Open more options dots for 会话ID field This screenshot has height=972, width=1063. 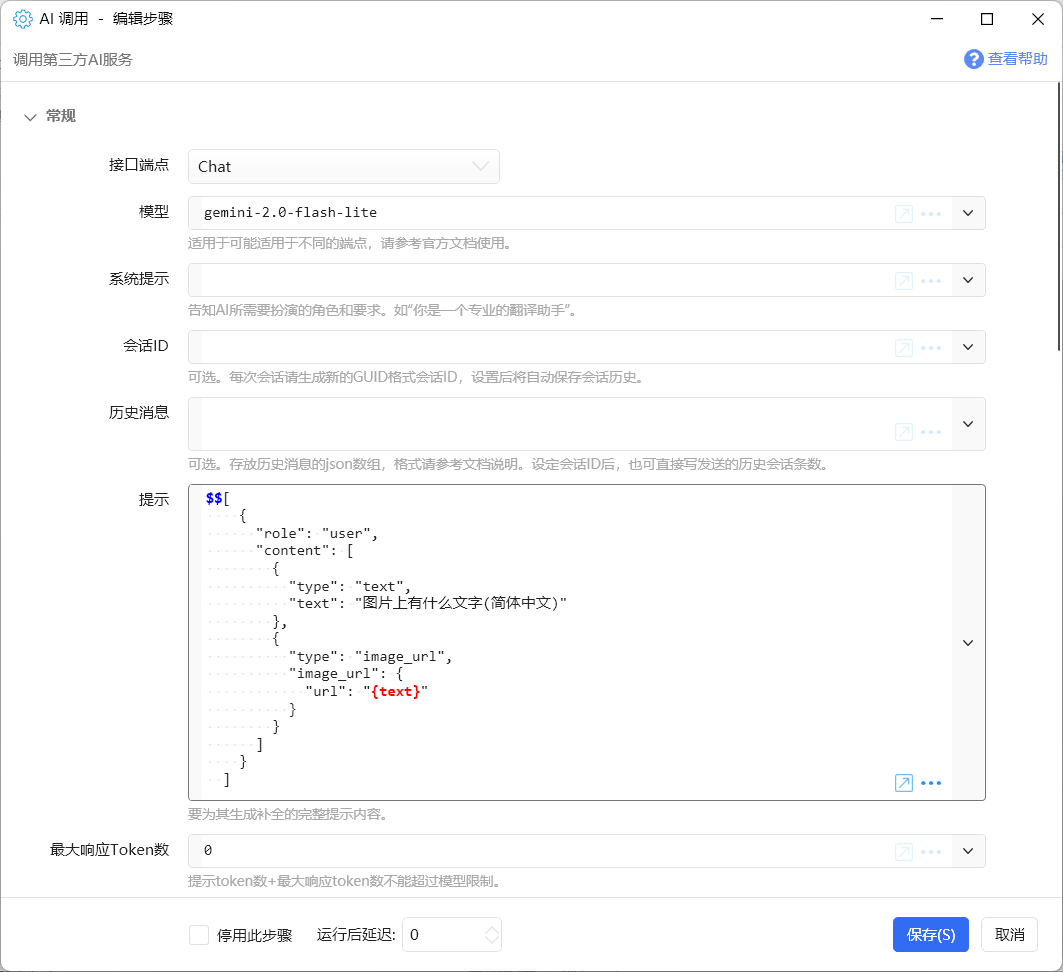pos(931,348)
